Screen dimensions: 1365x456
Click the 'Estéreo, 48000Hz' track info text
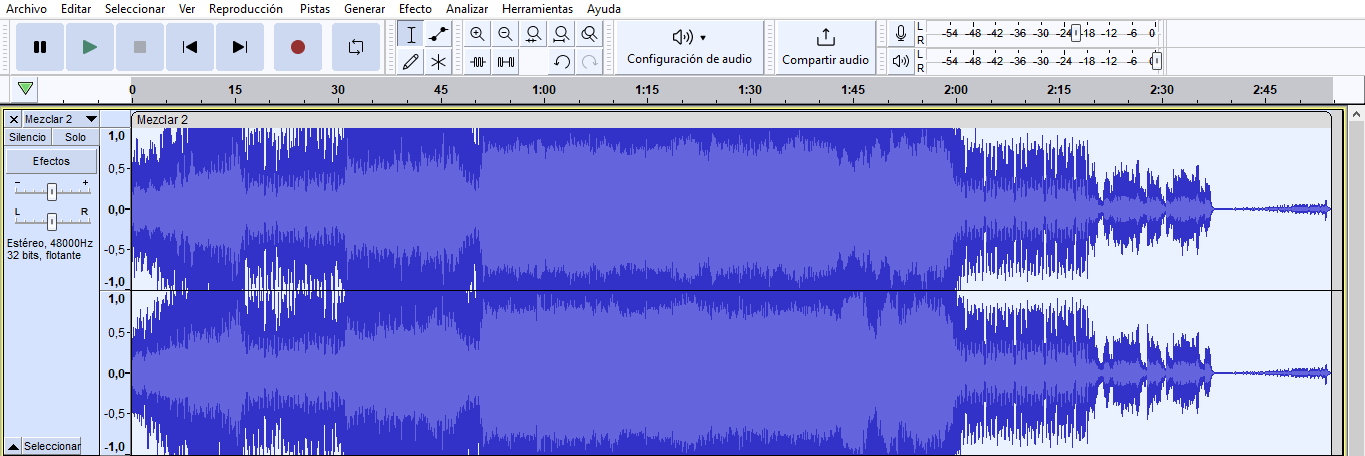(x=49, y=243)
